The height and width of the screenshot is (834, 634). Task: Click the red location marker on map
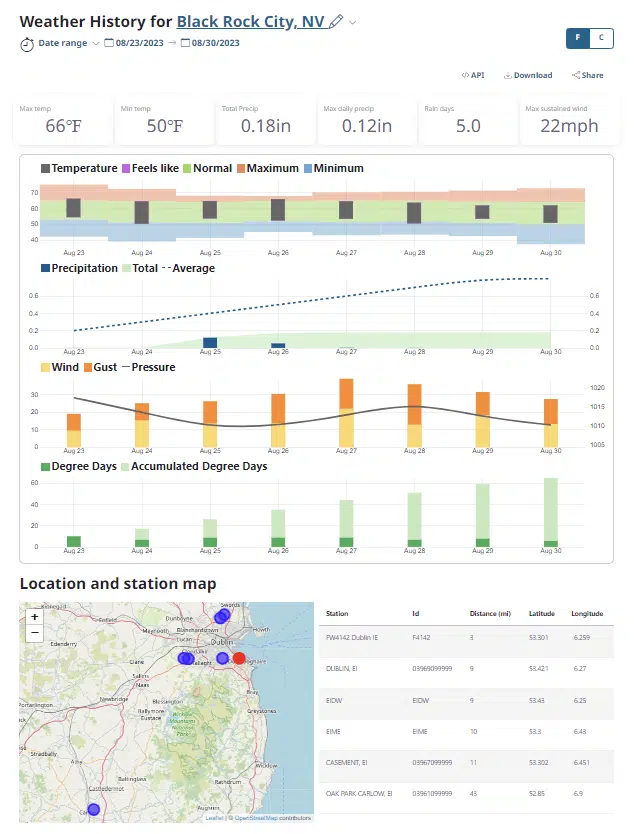pyautogui.click(x=239, y=658)
